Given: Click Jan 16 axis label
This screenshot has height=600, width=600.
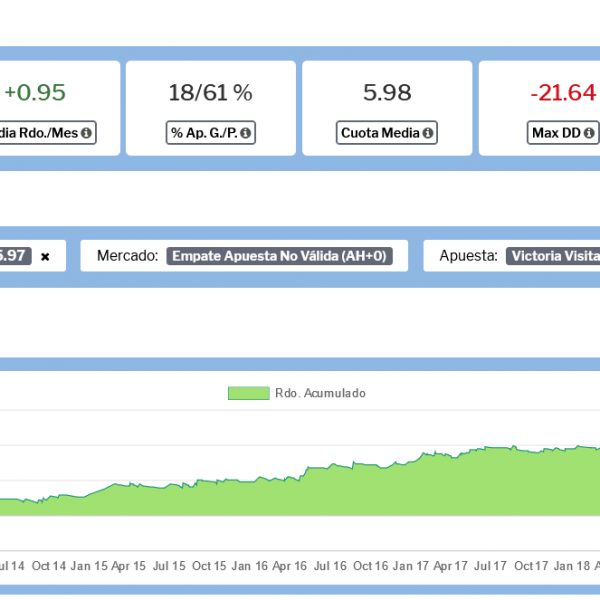Looking at the screenshot, I should pos(249,566).
